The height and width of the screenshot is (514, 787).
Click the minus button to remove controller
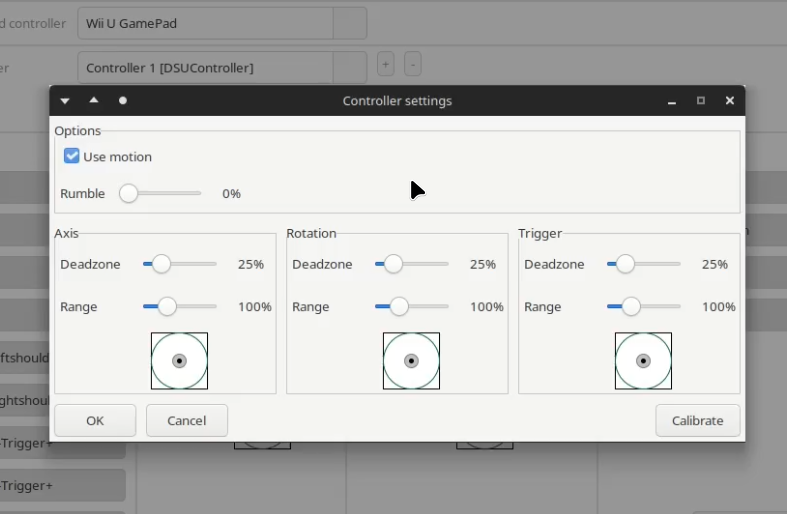tap(412, 65)
